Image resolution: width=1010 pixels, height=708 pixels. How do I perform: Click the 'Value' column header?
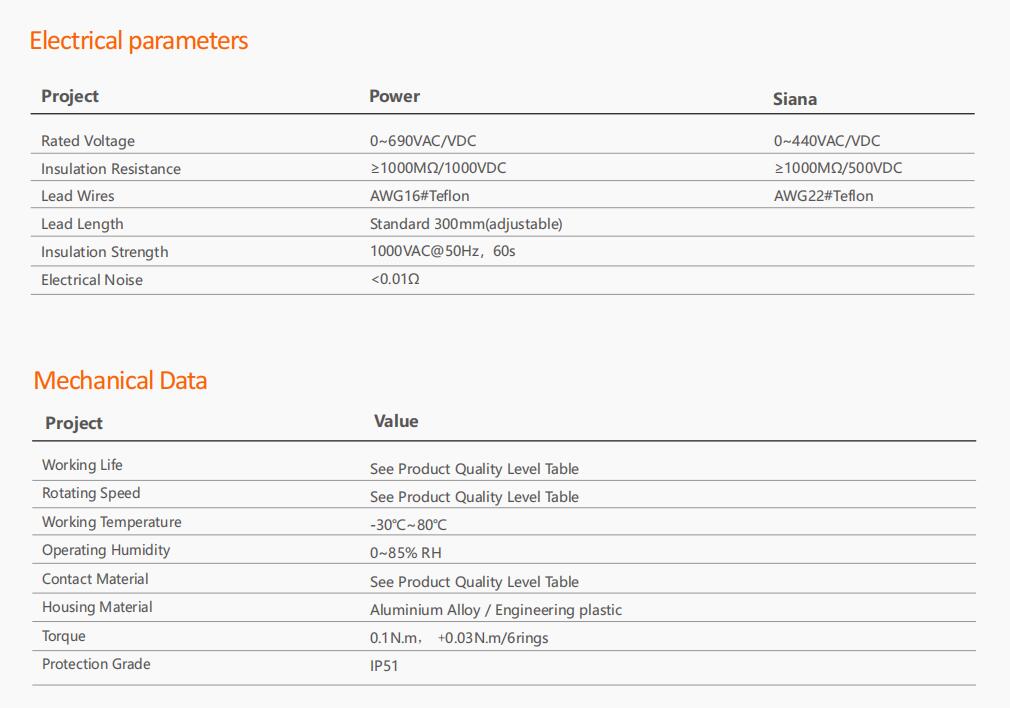(x=396, y=421)
